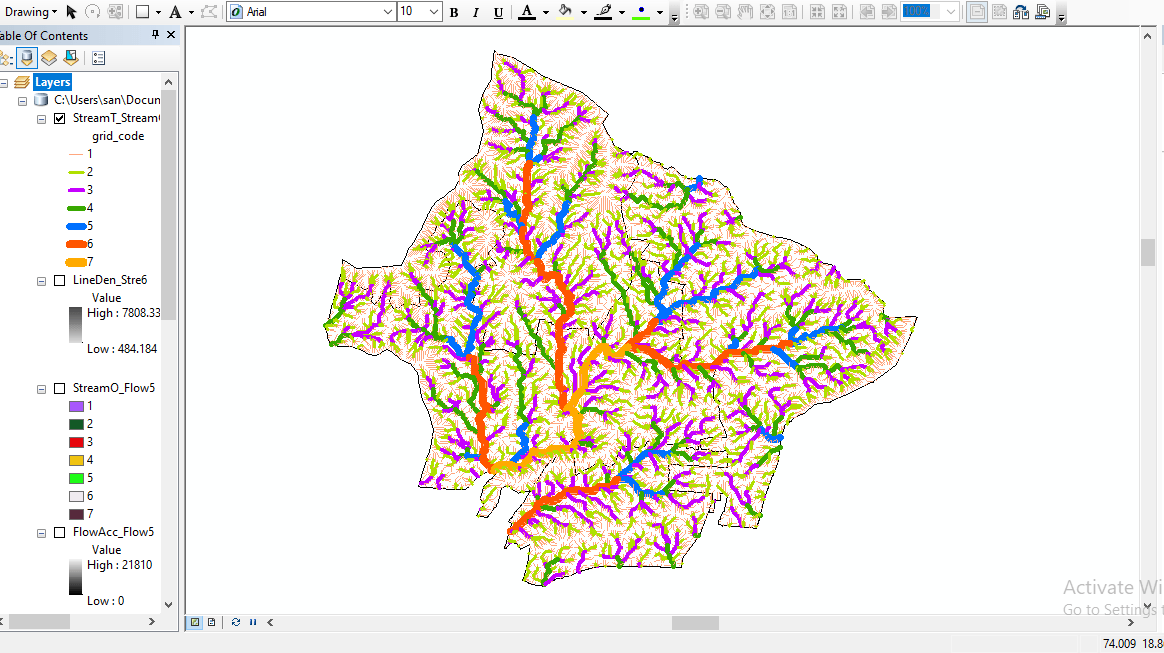Click List By Visibility icon
Screen dimensions: 1164x653
point(49,58)
